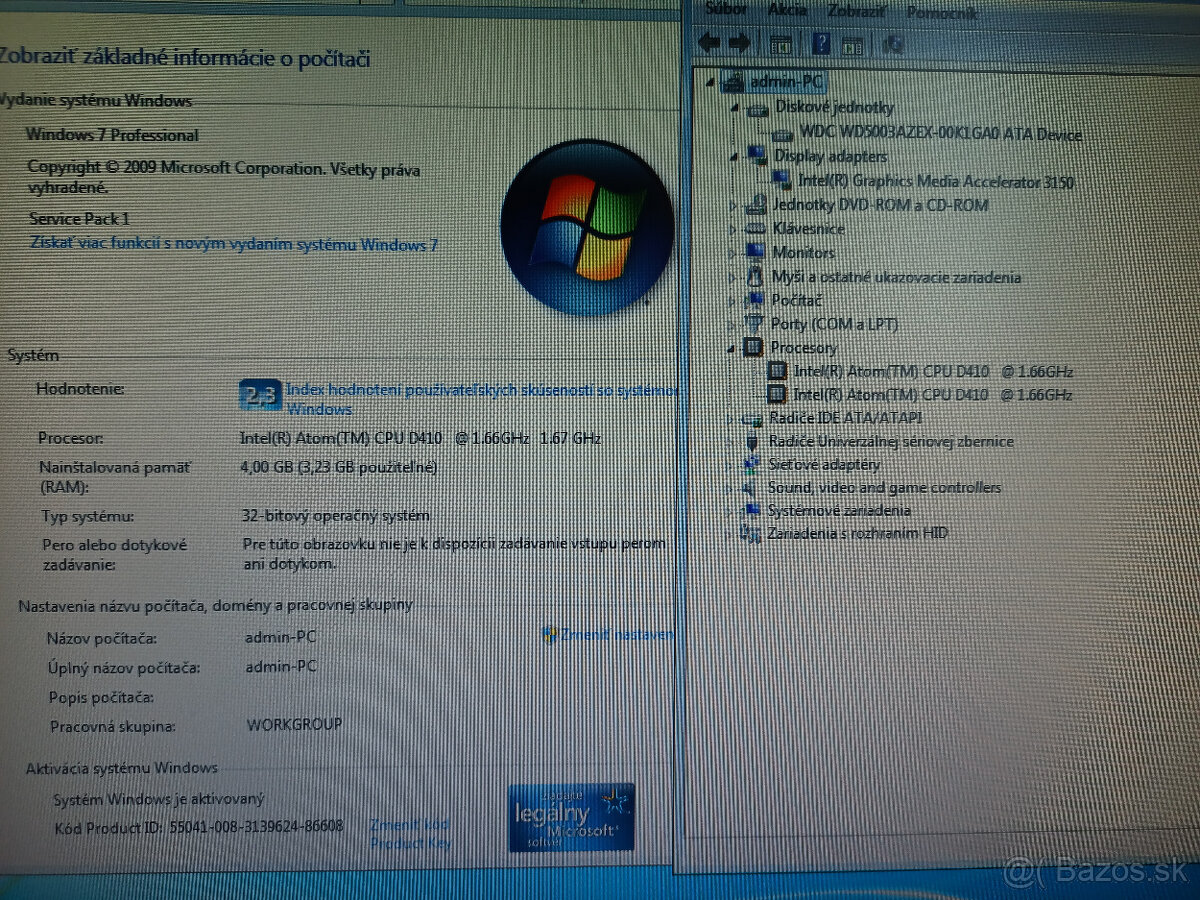Open the Help icon in Device Manager toolbar
The image size is (1200, 900).
click(821, 43)
